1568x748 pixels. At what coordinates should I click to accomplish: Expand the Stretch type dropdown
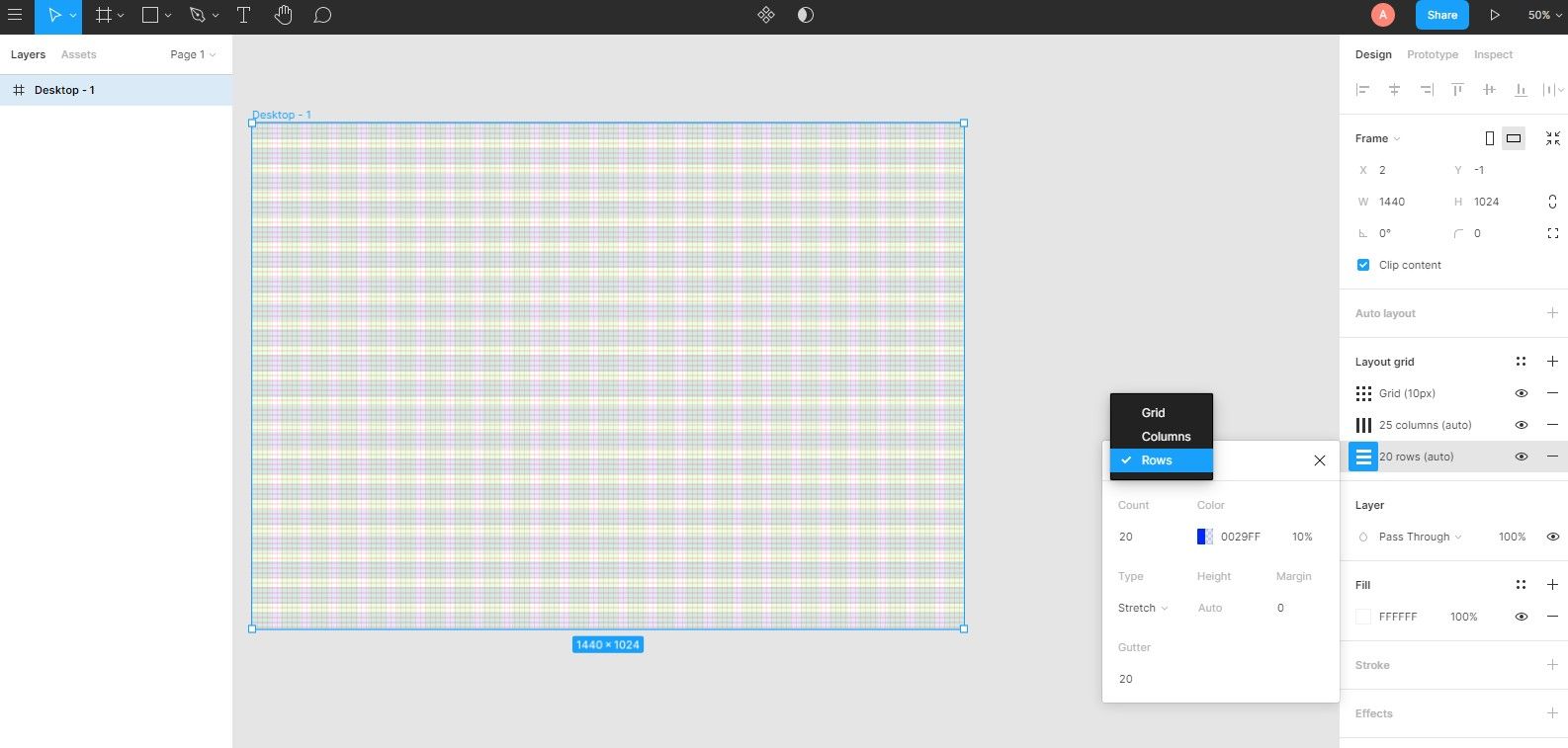click(1143, 608)
